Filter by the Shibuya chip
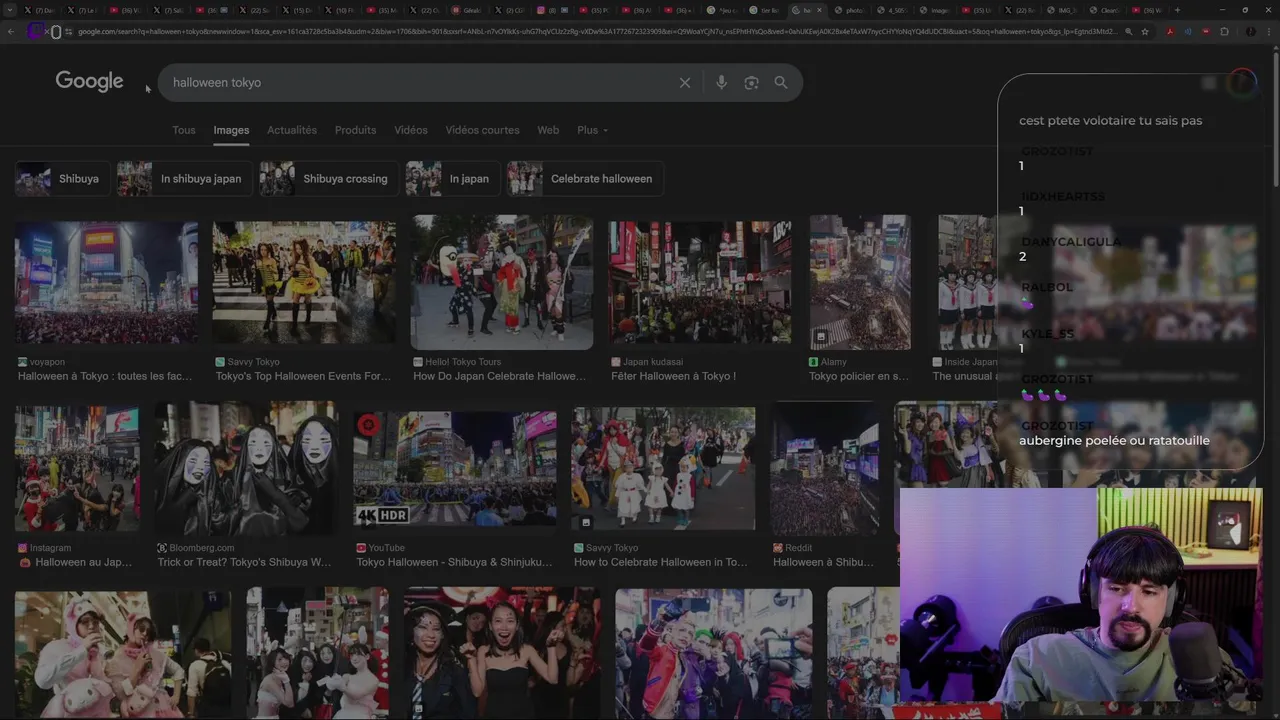The image size is (1280, 720). (x=62, y=179)
